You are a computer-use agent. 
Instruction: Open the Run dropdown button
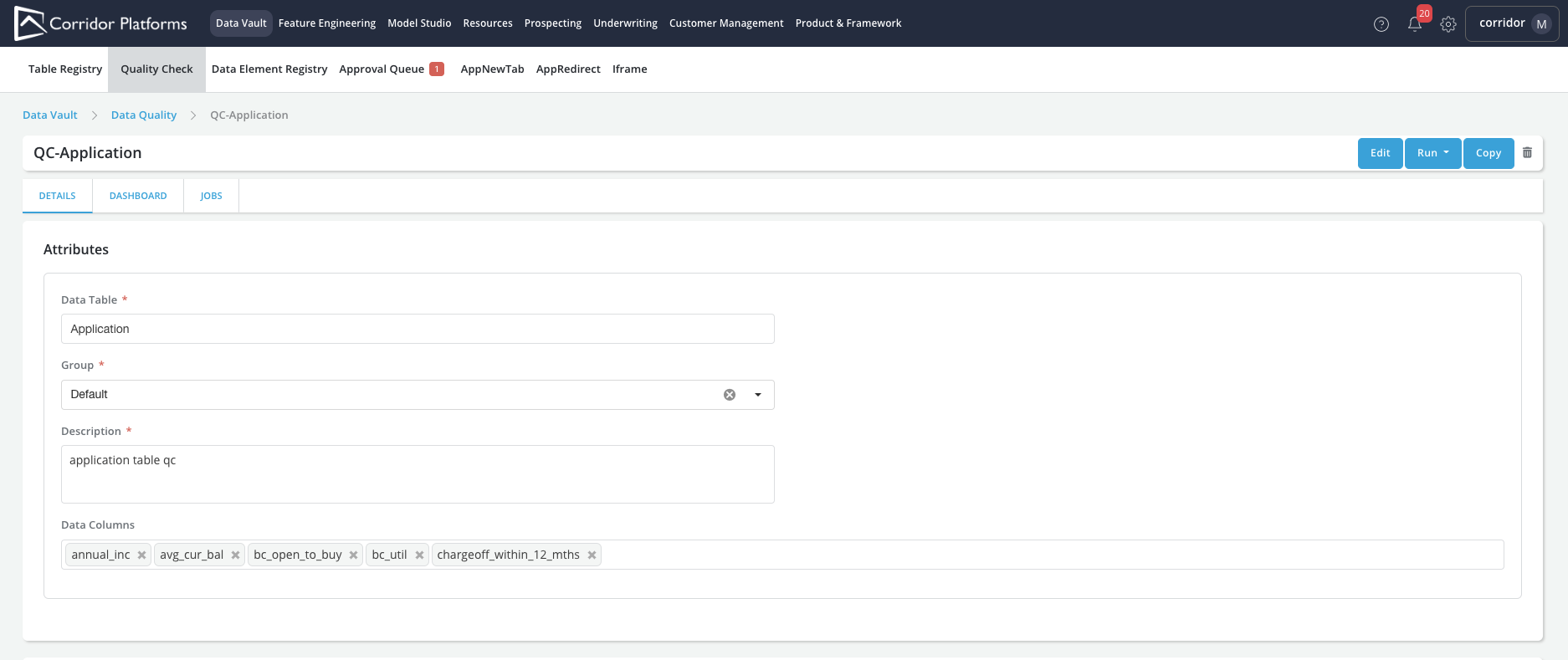1432,153
